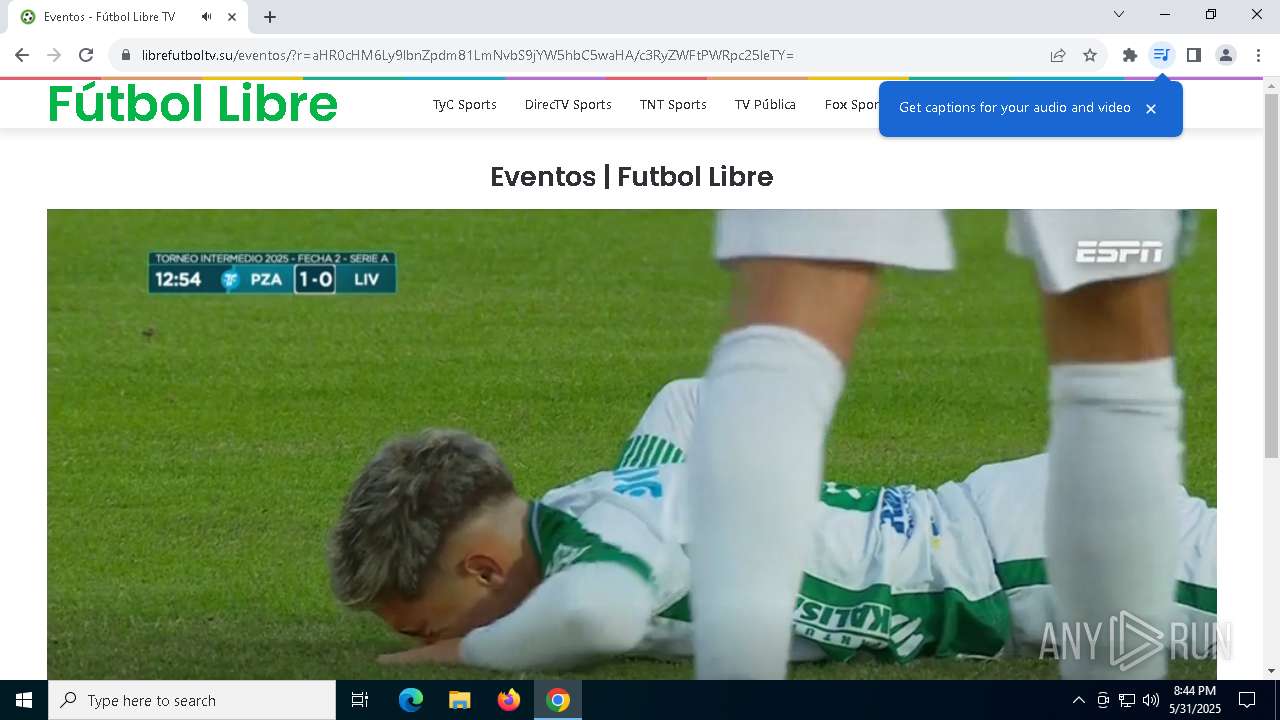The image size is (1280, 720).
Task: Go forward to next page
Action: 54,55
